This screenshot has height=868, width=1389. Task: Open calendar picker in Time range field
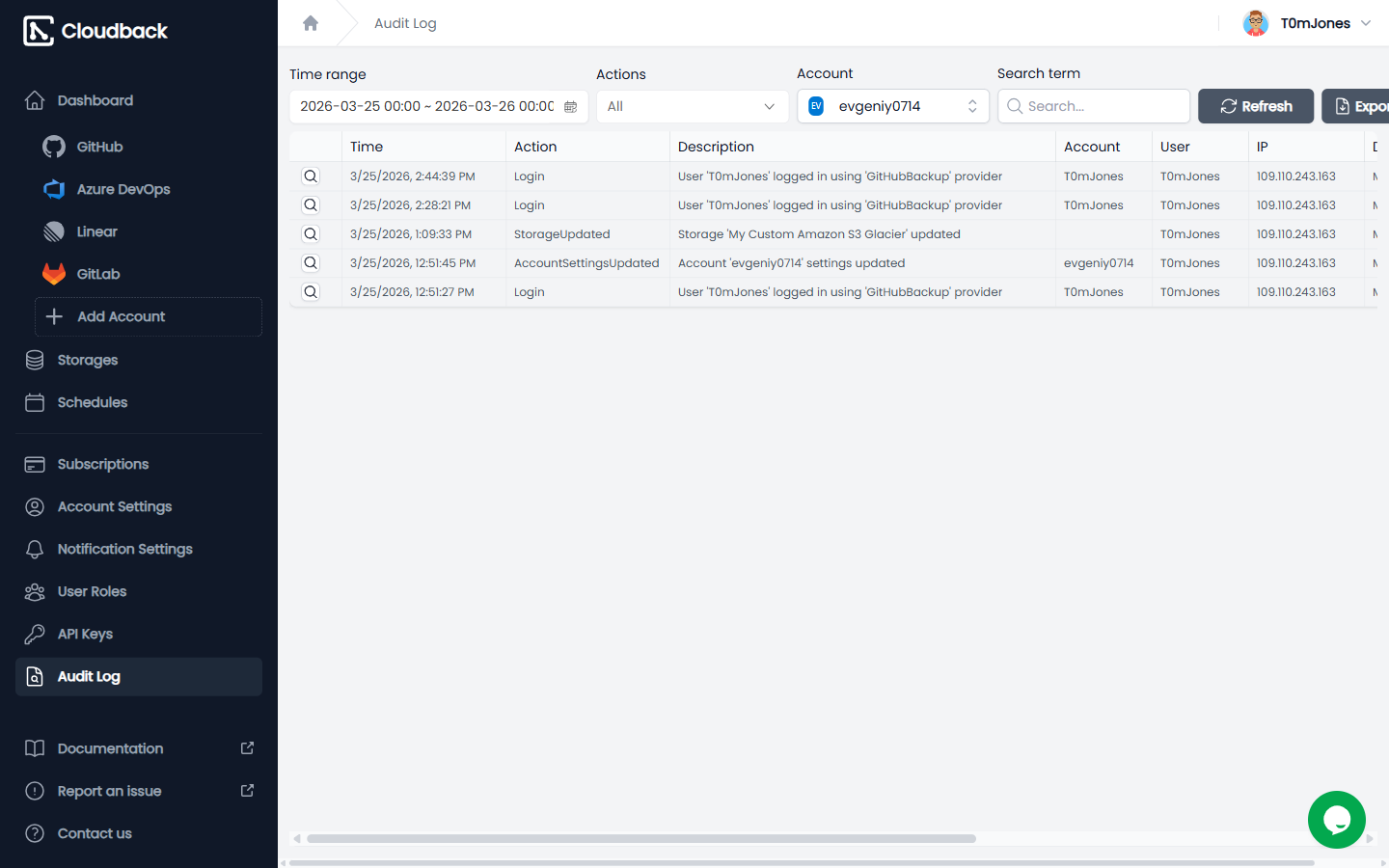coord(571,107)
